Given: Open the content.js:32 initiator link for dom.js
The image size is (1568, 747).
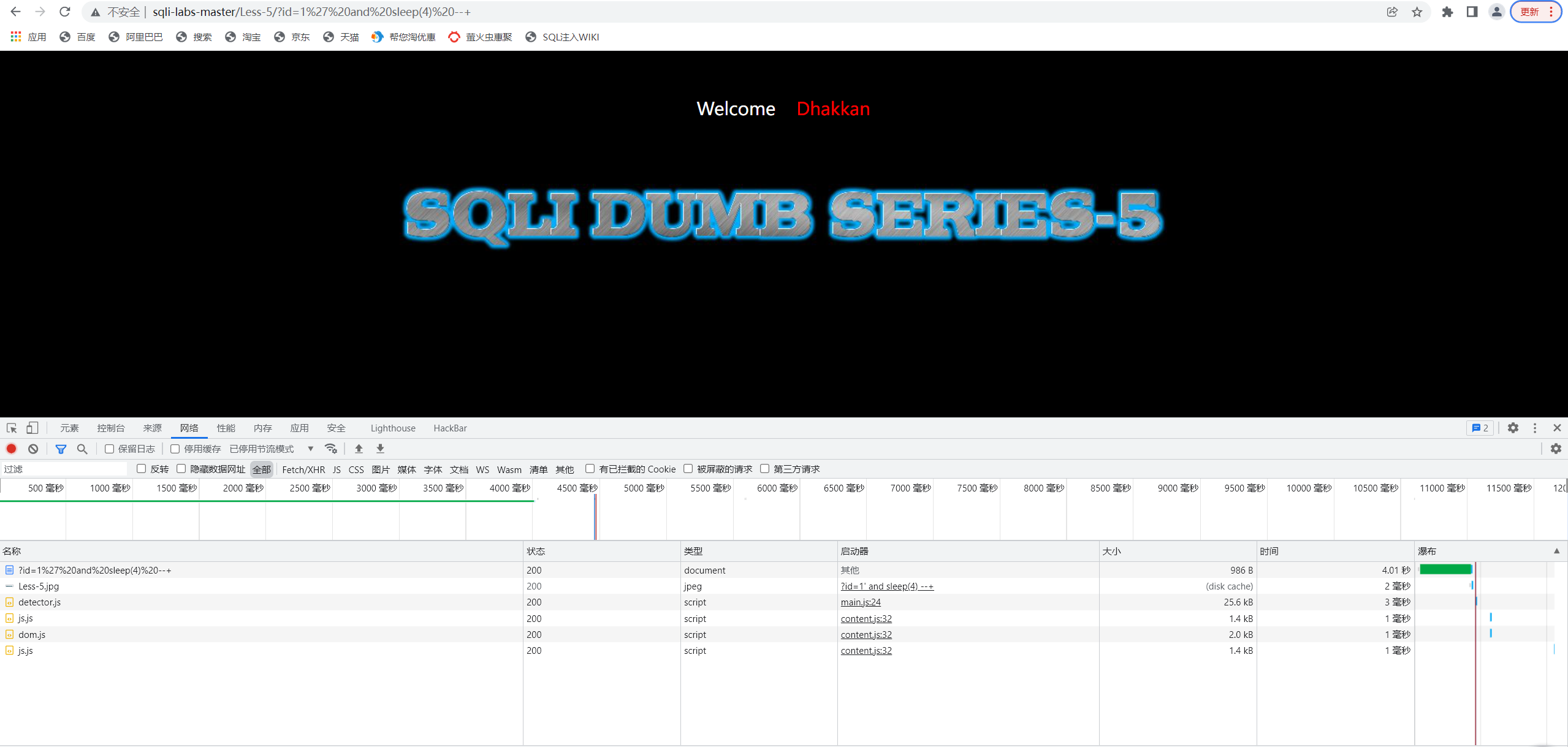Looking at the screenshot, I should pyautogui.click(x=866, y=634).
